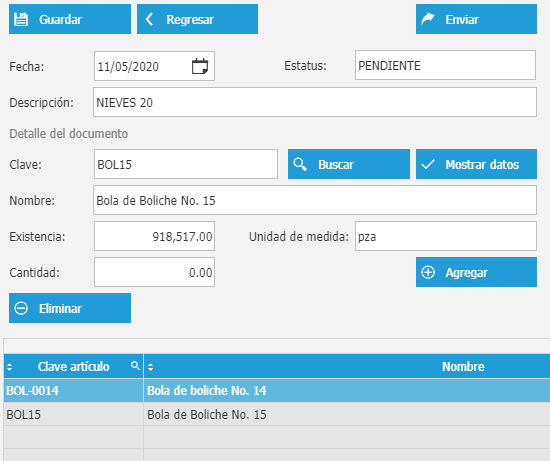The width and height of the screenshot is (550, 461).
Task: Click the Mostrar datos checkmark icon
Action: point(428,164)
